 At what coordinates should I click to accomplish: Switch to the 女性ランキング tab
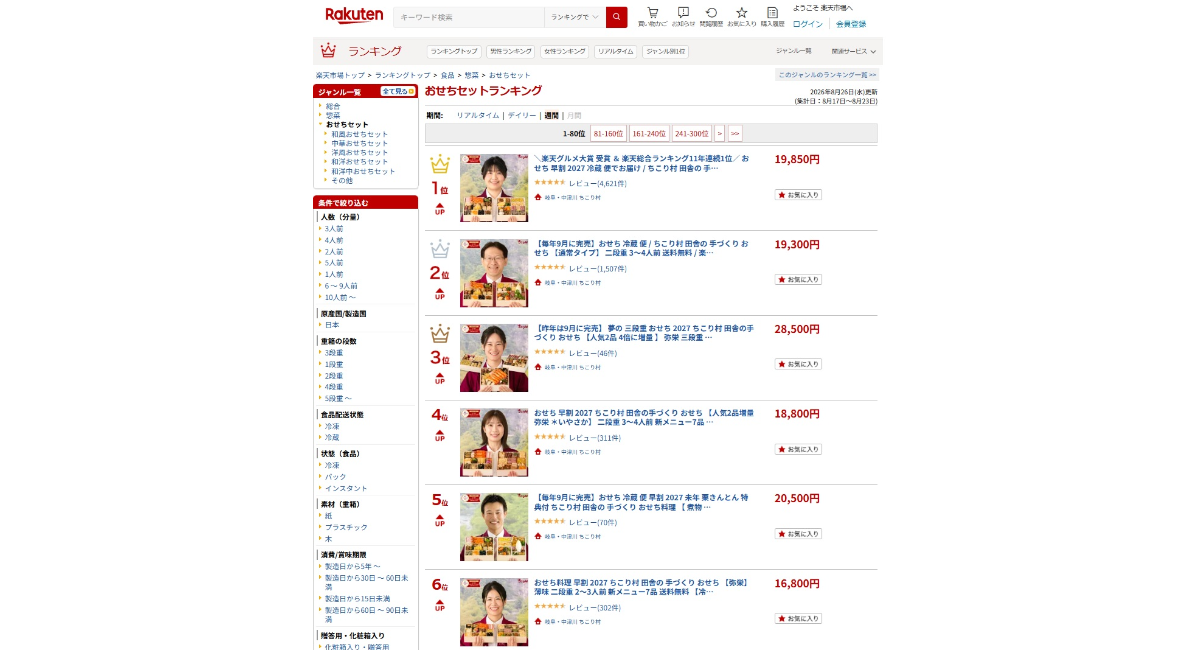pyautogui.click(x=565, y=51)
